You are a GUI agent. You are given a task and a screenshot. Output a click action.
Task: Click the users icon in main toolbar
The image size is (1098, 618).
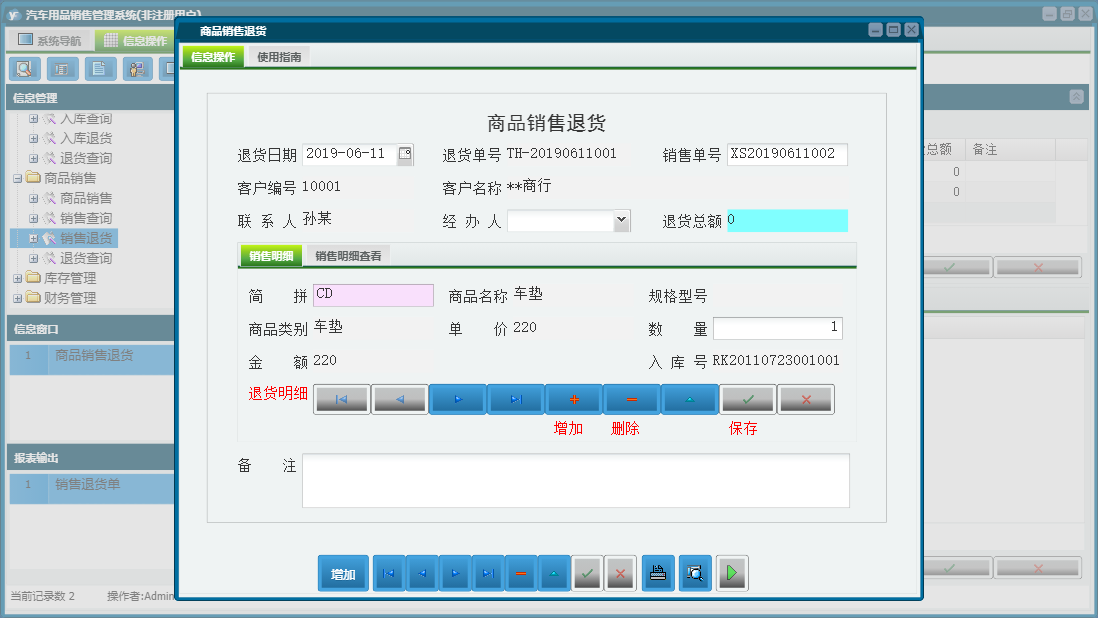137,69
